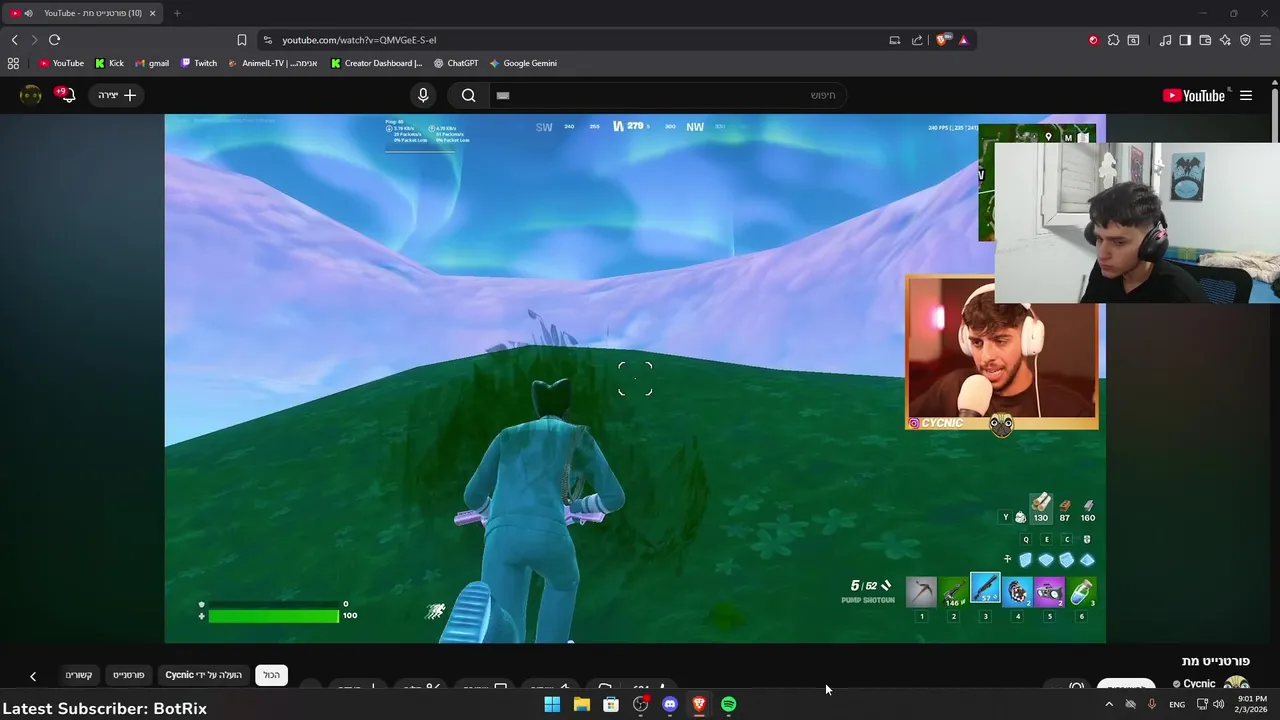
Task: Open the YouTube guide hamburger menu
Action: point(1246,95)
